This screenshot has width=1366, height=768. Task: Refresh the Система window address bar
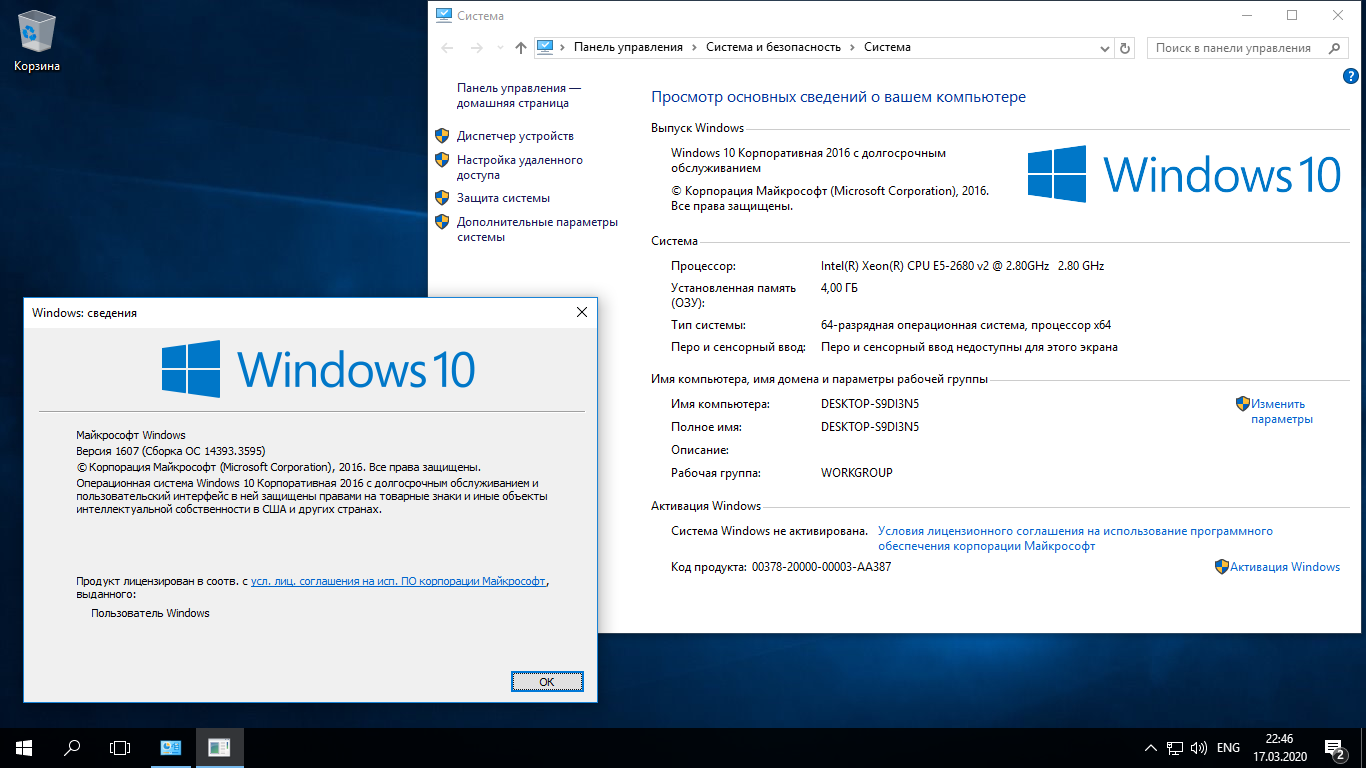(1125, 47)
